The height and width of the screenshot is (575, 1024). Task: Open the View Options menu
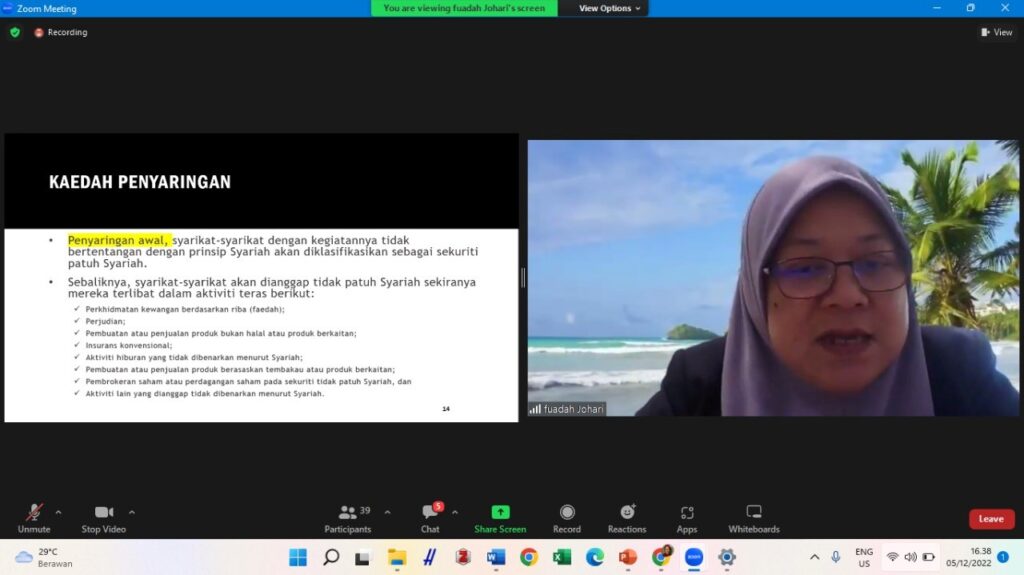click(x=610, y=8)
